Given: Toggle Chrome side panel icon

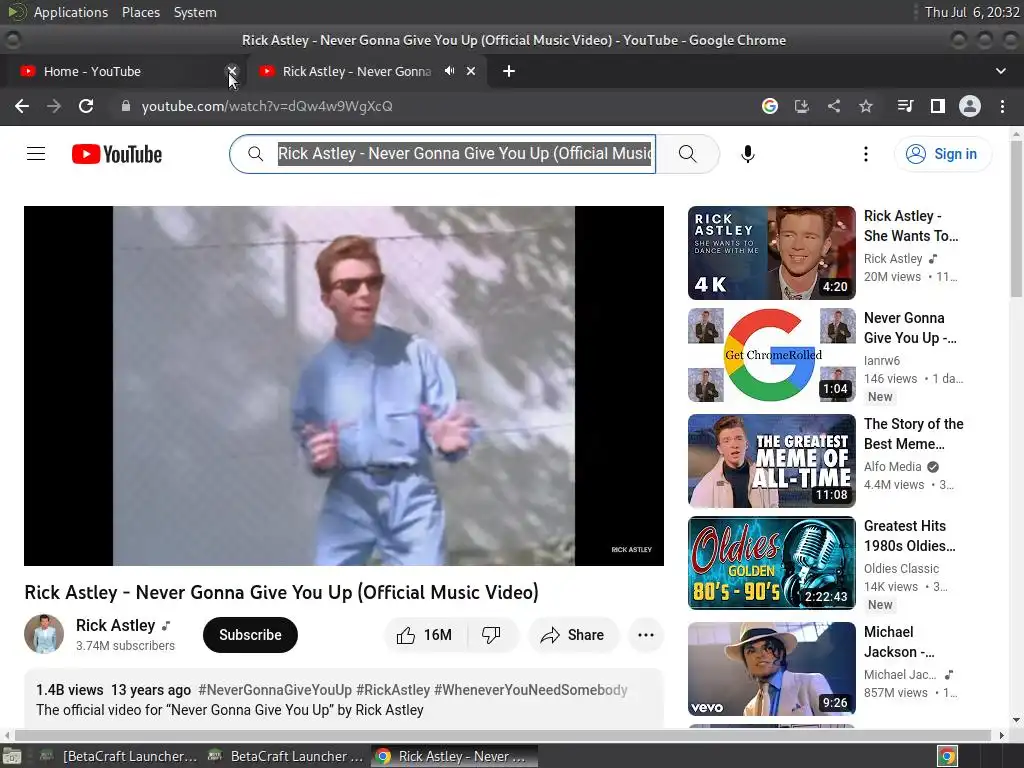Looking at the screenshot, I should point(937,106).
